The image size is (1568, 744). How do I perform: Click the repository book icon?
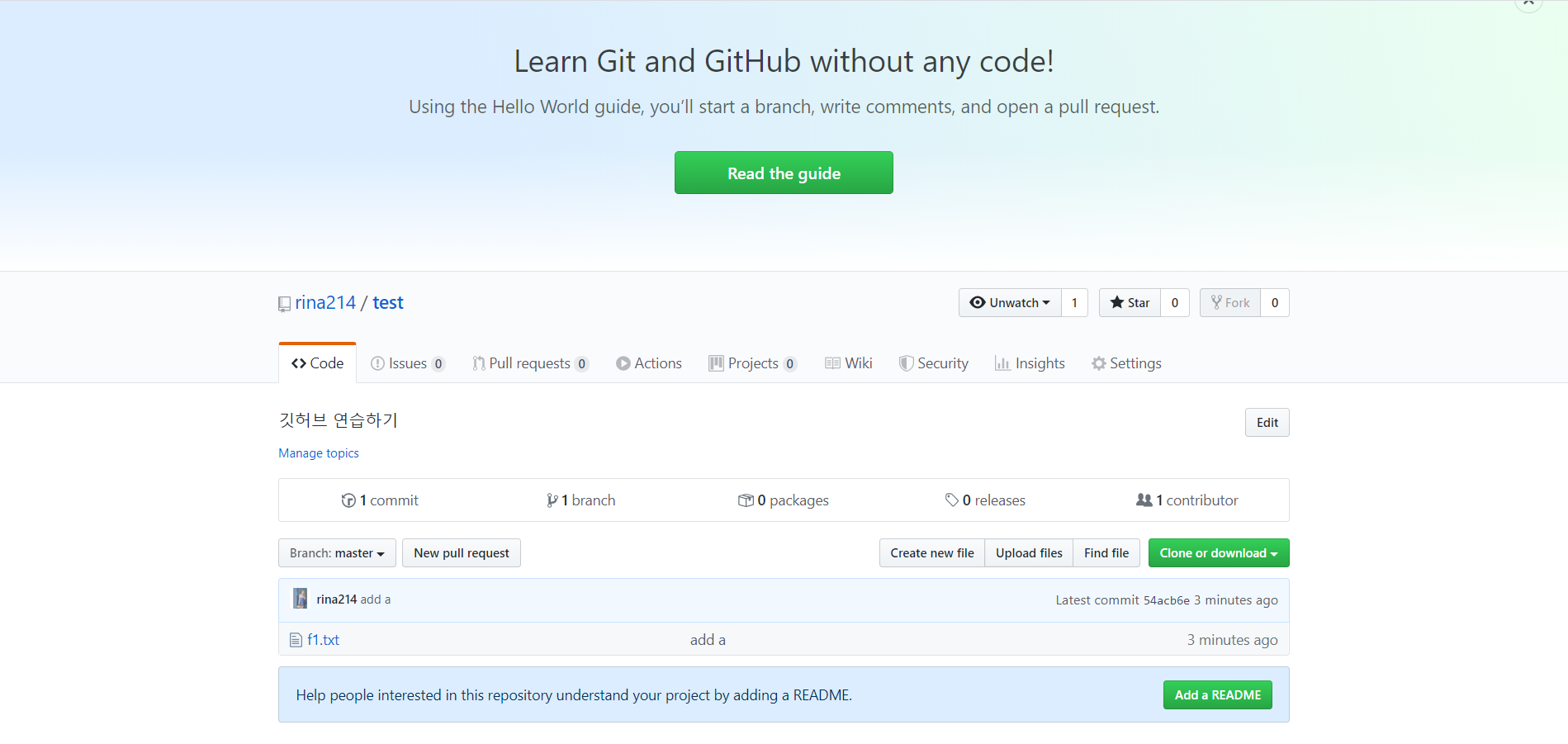point(284,304)
